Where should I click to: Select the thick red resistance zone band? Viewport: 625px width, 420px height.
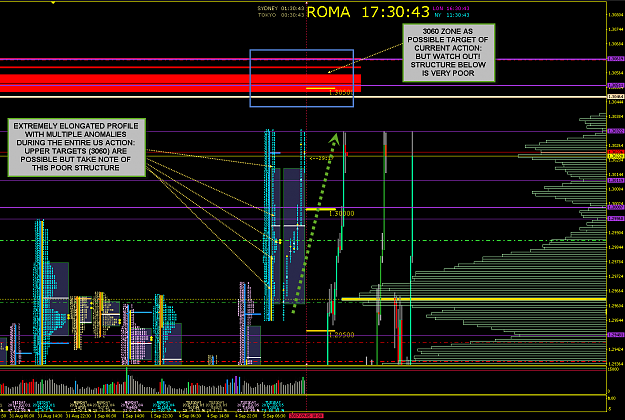[x=180, y=83]
